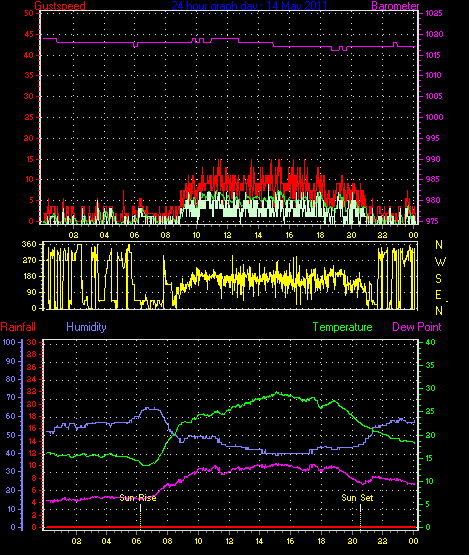469x555 pixels.
Task: Click barometer axis value 980
Action: [x=433, y=200]
